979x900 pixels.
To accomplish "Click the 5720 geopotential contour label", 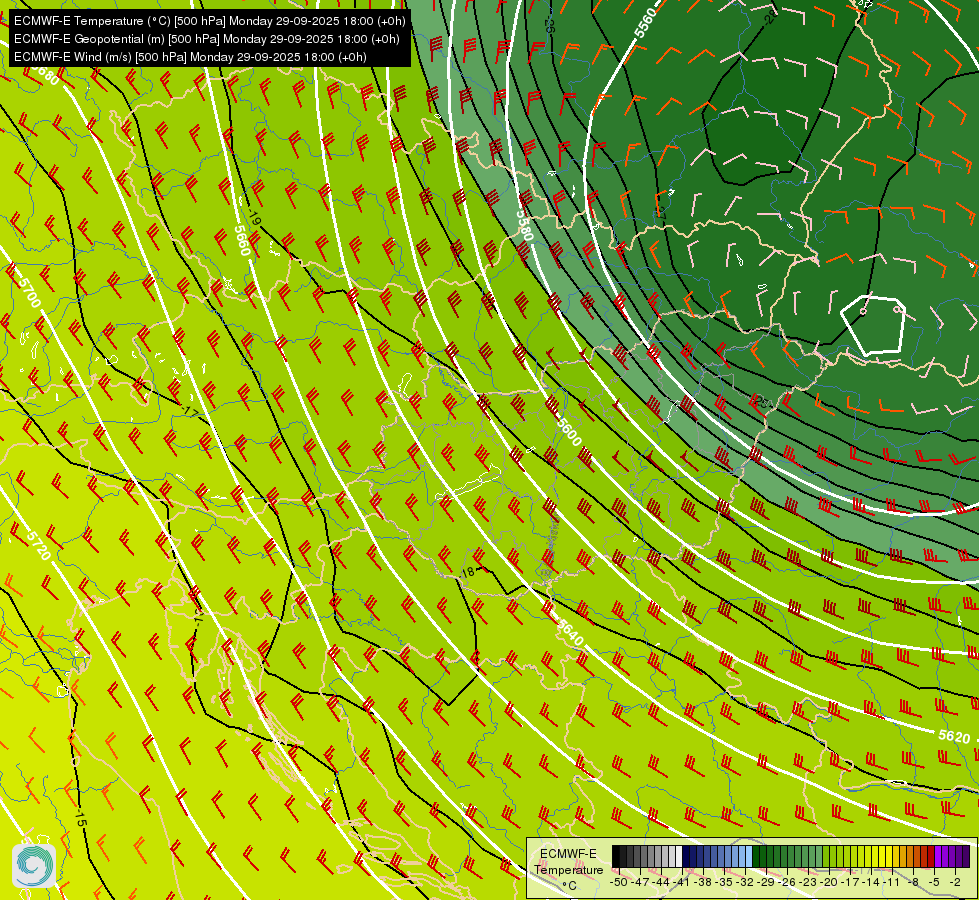I will tap(39, 546).
